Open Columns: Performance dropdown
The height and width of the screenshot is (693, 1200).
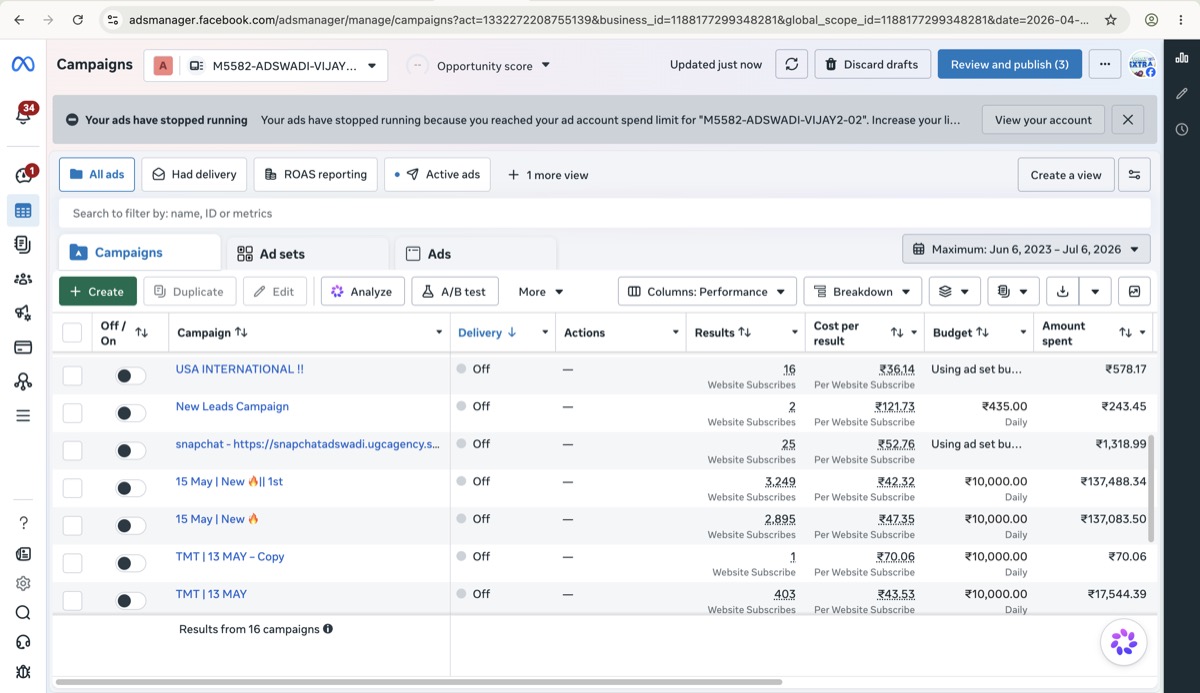pos(707,292)
